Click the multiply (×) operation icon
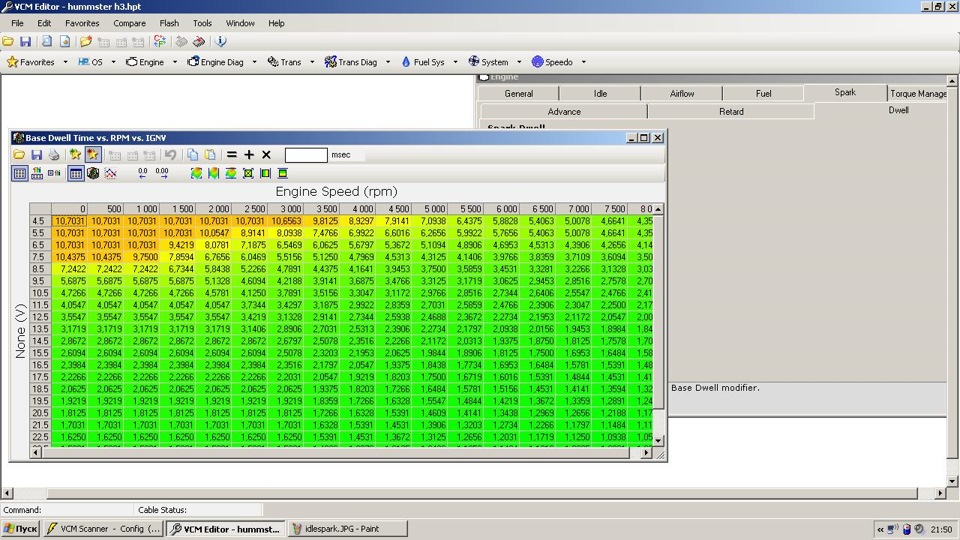The height and width of the screenshot is (540, 960). pos(266,155)
